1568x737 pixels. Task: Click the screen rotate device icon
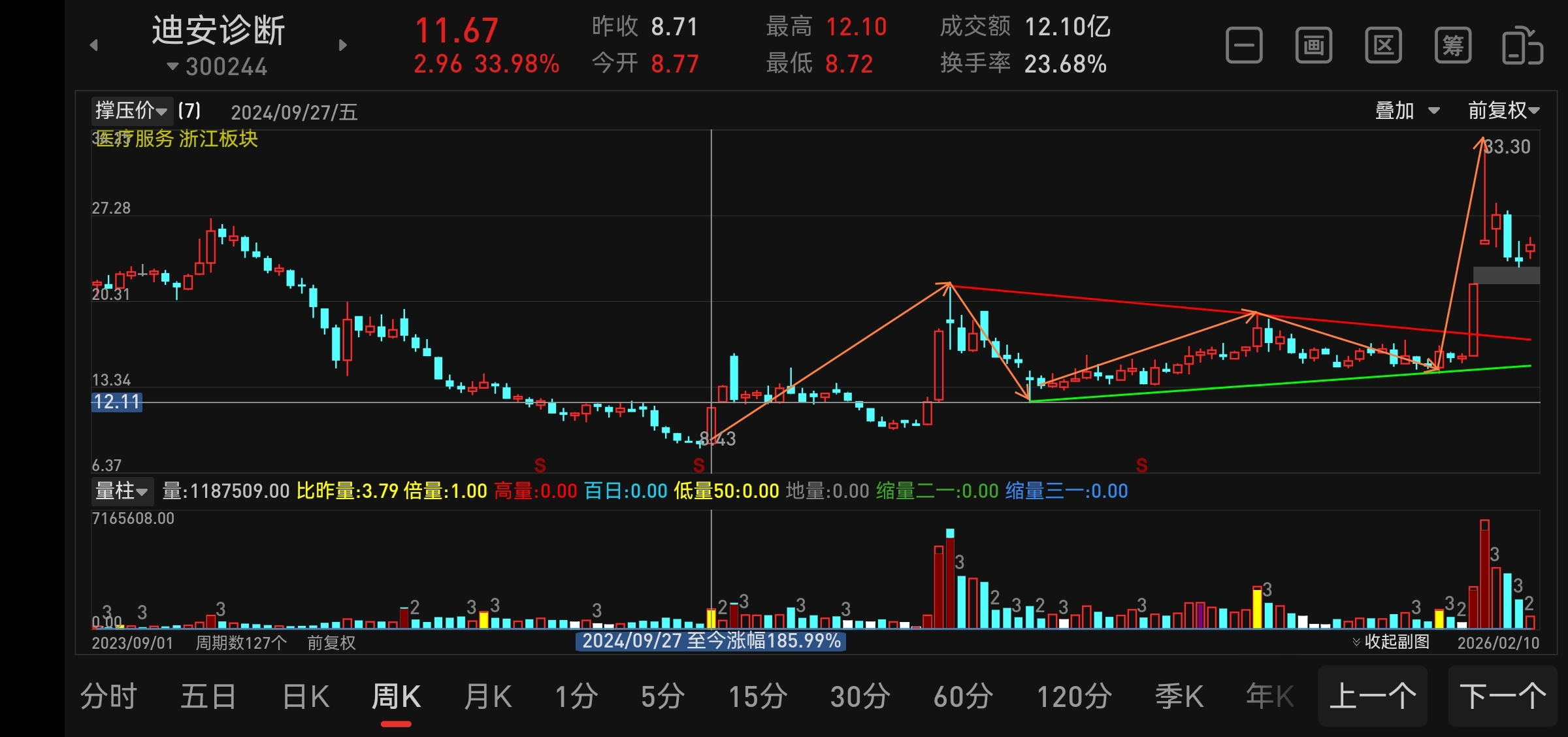click(x=1522, y=46)
